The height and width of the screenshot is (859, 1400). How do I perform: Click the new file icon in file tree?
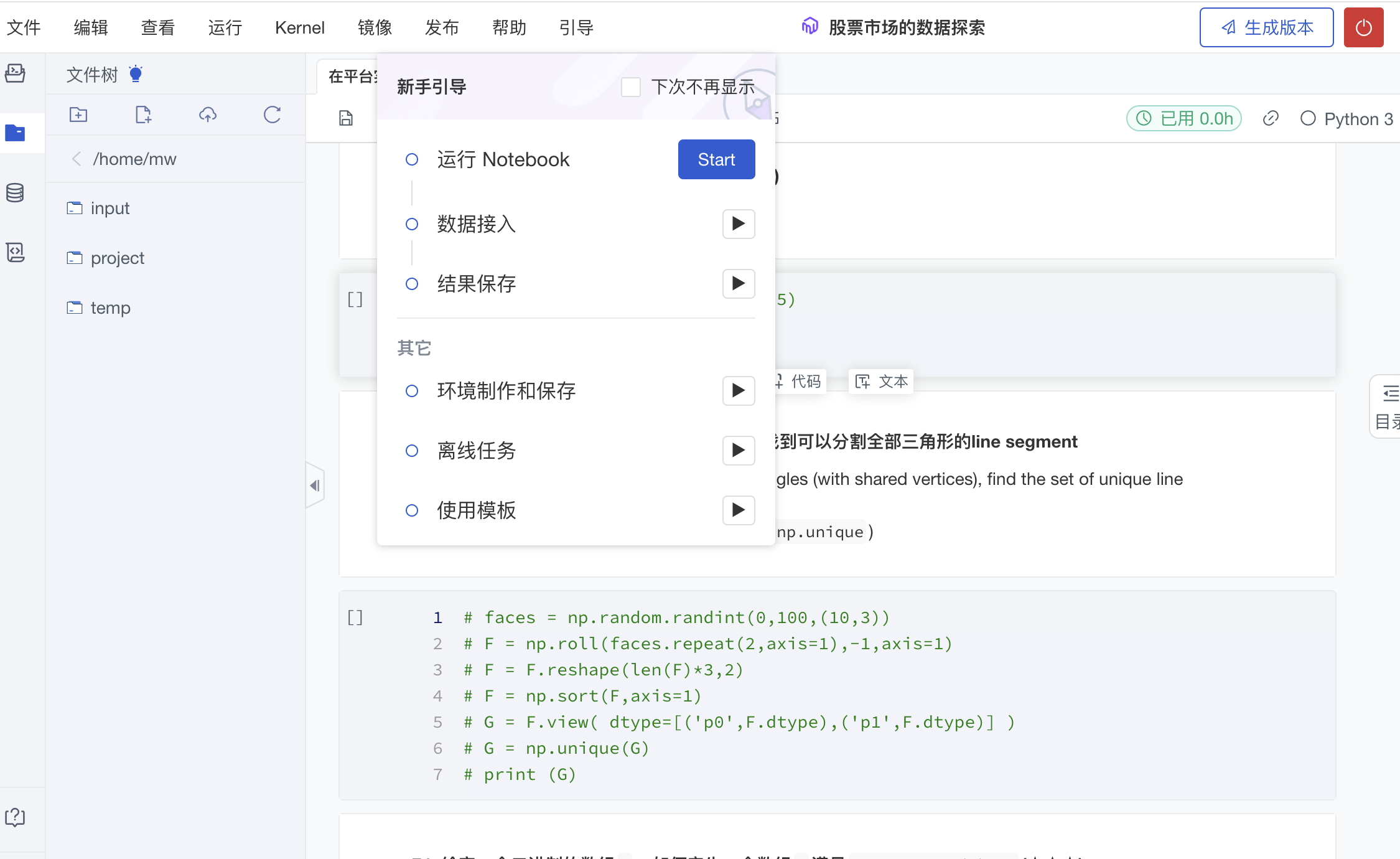tap(143, 115)
